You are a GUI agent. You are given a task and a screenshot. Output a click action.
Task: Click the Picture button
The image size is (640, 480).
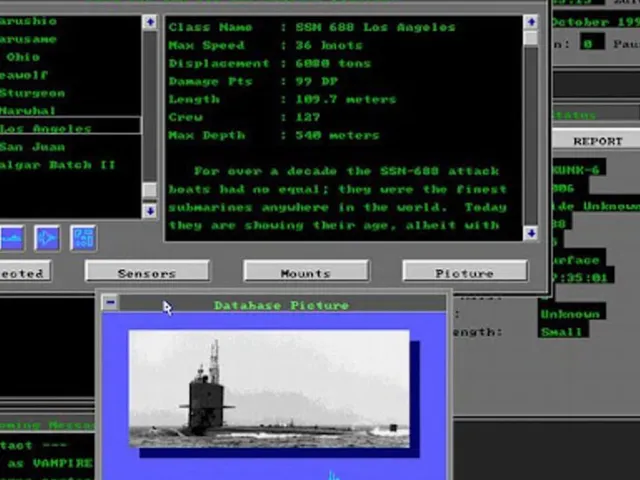pos(465,271)
